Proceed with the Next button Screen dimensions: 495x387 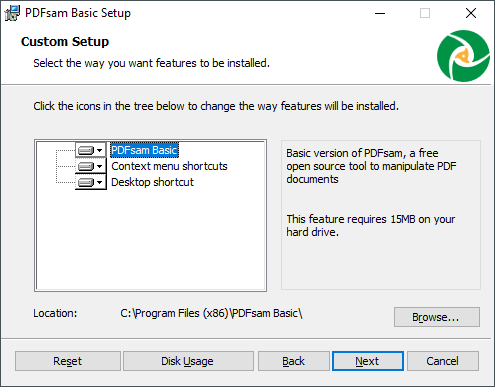[368, 361]
